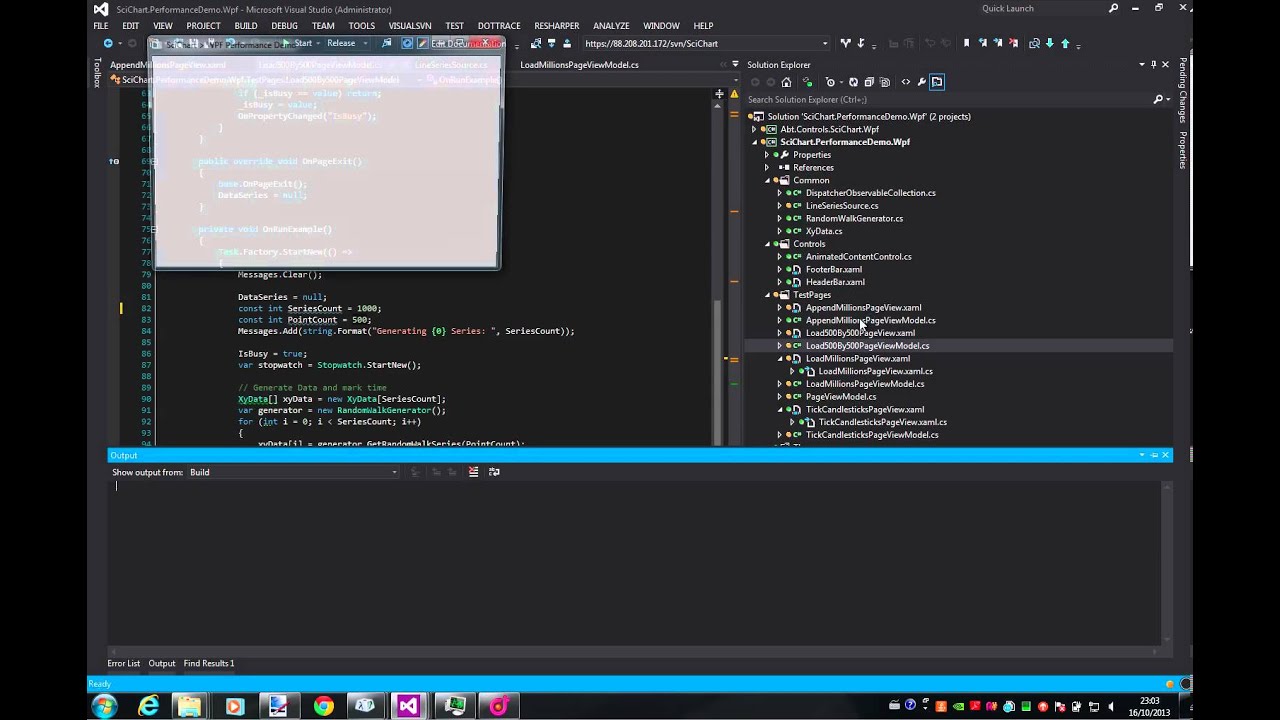The height and width of the screenshot is (720, 1280).
Task: Click the Clear Bookmarks red icon
Action: [1015, 43]
